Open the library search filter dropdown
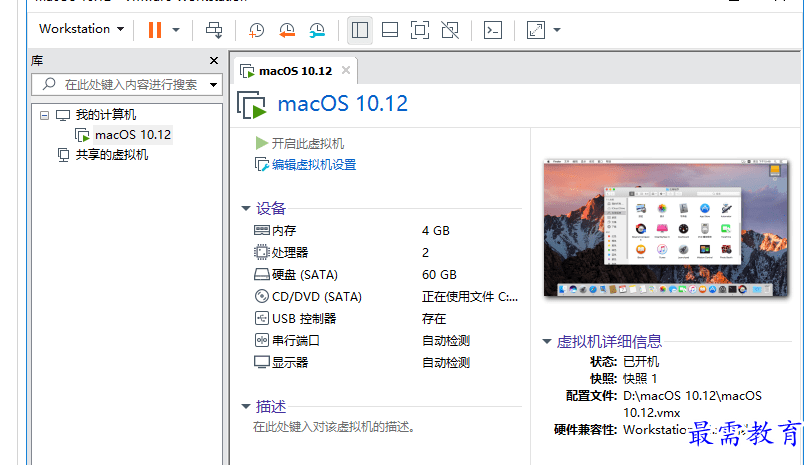The width and height of the screenshot is (810, 465). [213, 85]
